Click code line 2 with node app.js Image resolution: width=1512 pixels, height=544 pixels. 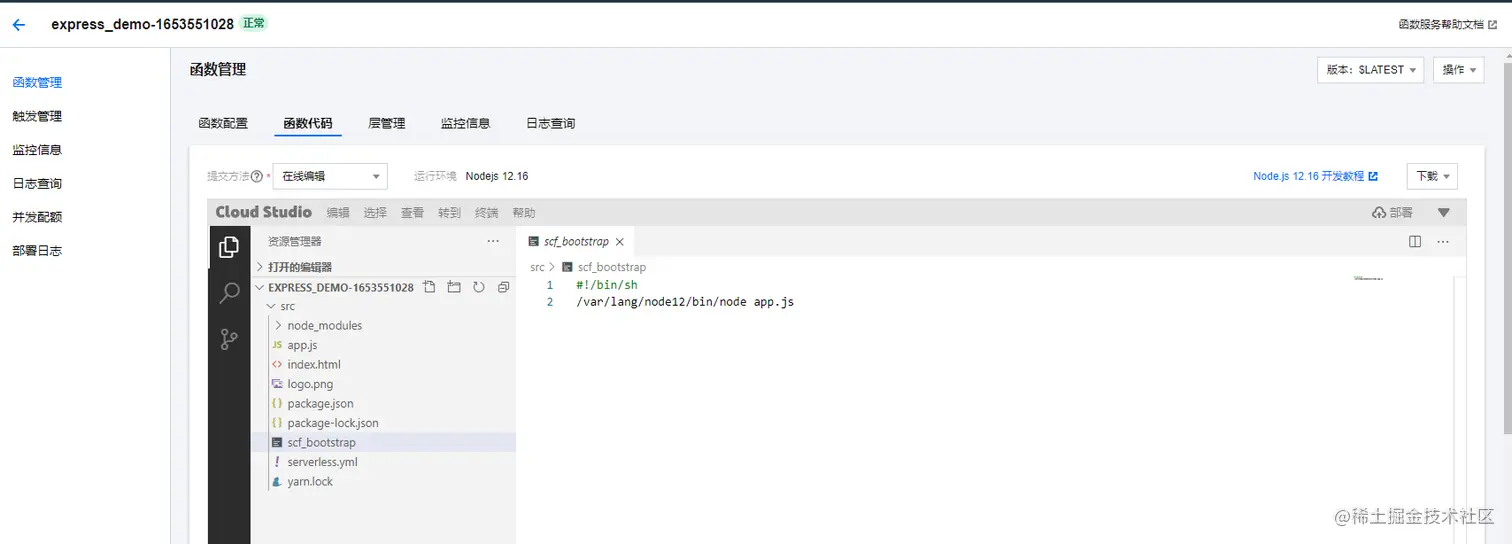pyautogui.click(x=685, y=301)
